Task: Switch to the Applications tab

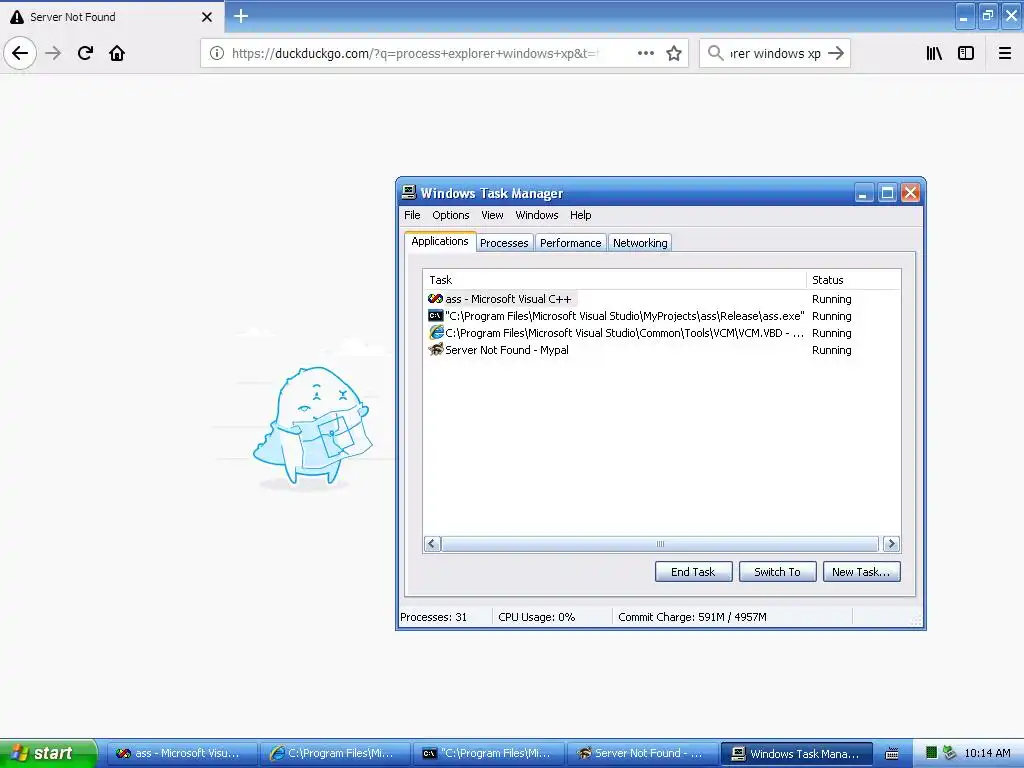Action: (x=440, y=241)
